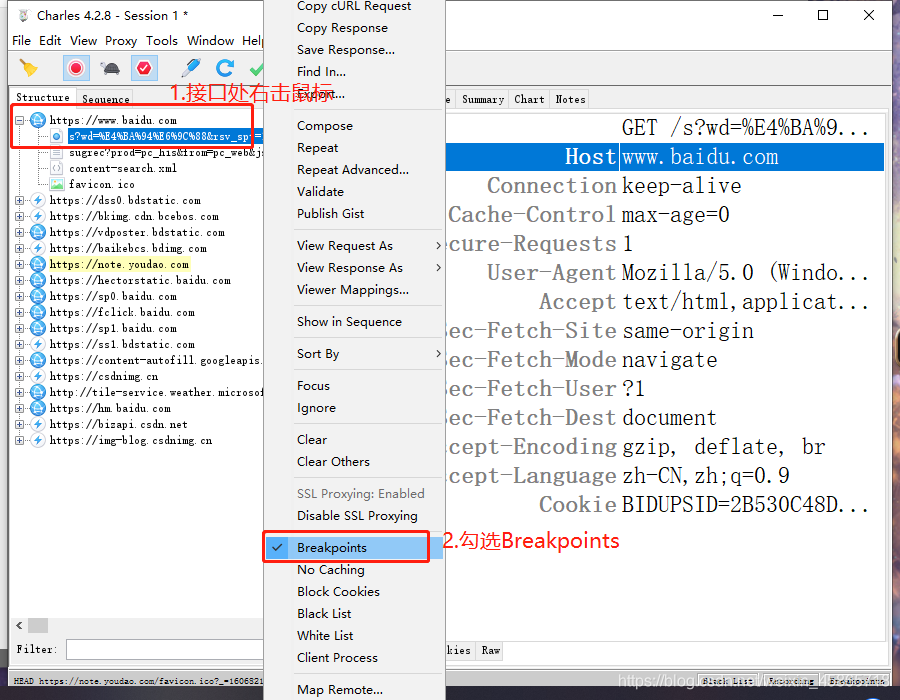The height and width of the screenshot is (700, 900).
Task: Expand the csdnimg.cn host node
Action: coord(20,376)
